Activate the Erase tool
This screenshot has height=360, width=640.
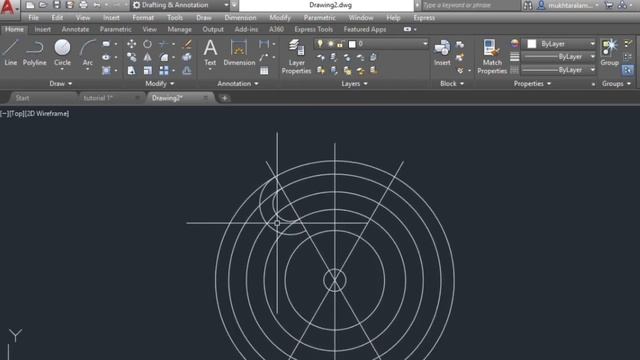[187, 44]
